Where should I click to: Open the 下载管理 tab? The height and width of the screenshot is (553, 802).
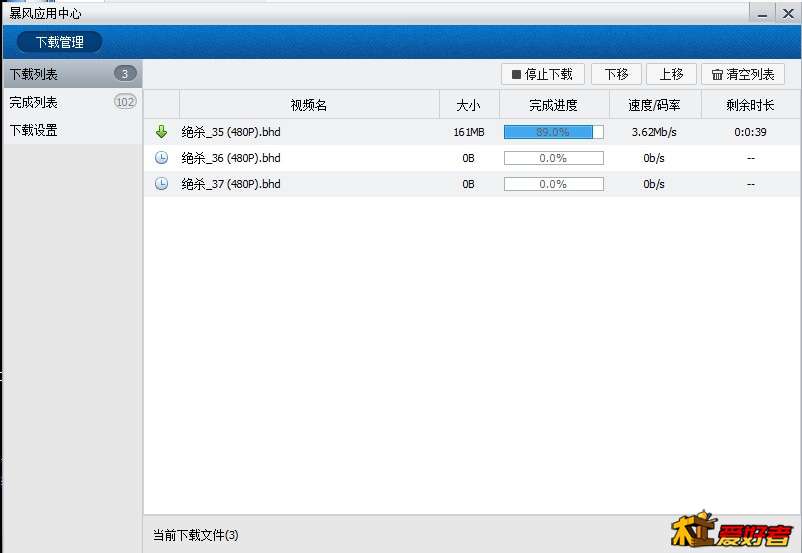pyautogui.click(x=59, y=42)
